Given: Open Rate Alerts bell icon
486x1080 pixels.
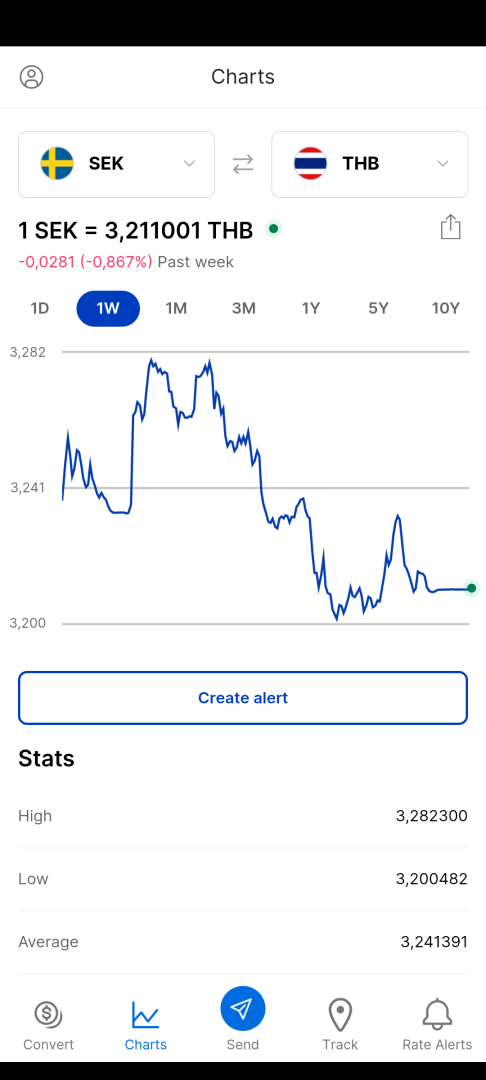Looking at the screenshot, I should (437, 1014).
